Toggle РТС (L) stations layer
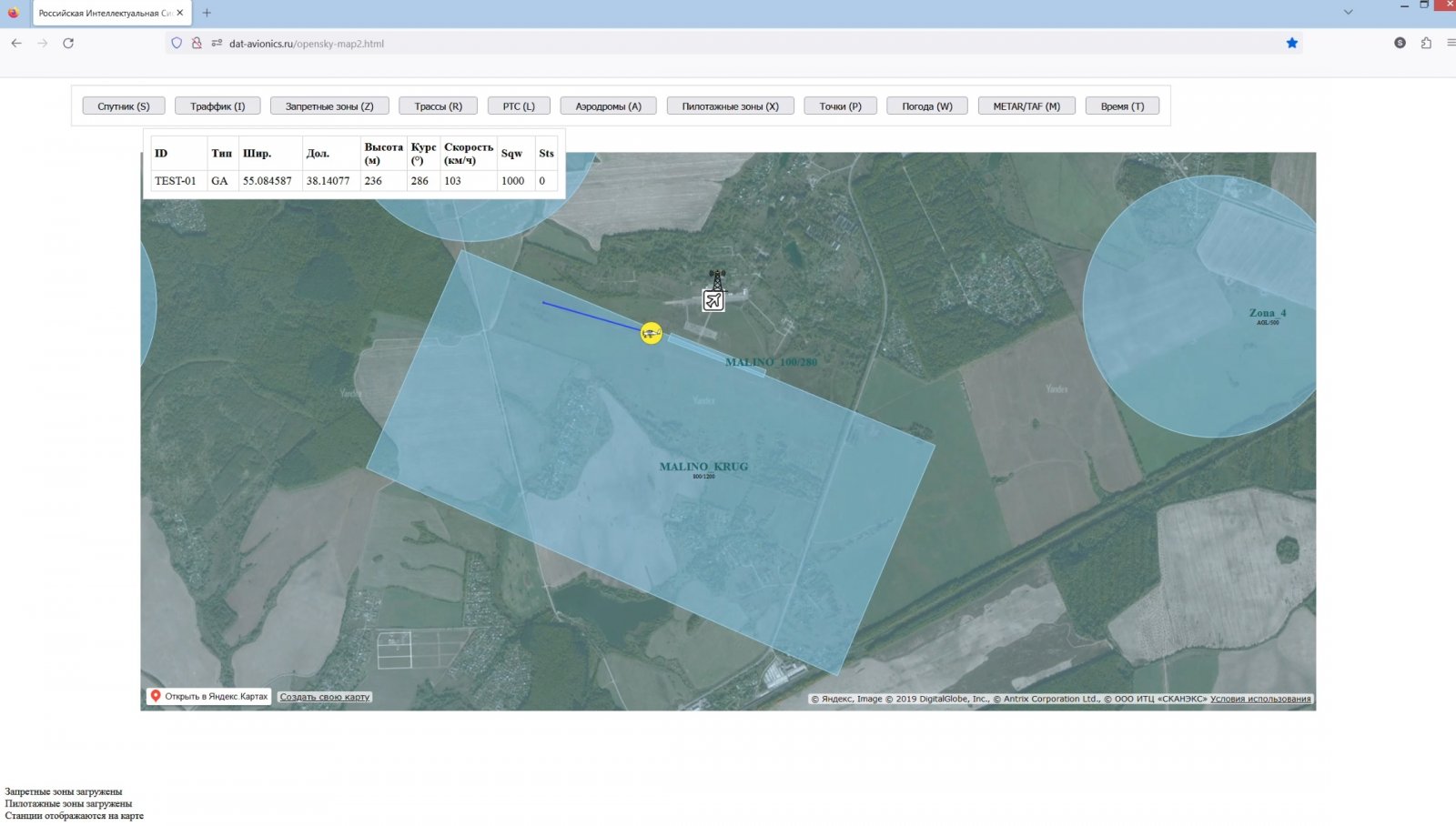The width and height of the screenshot is (1456, 826). point(519,106)
